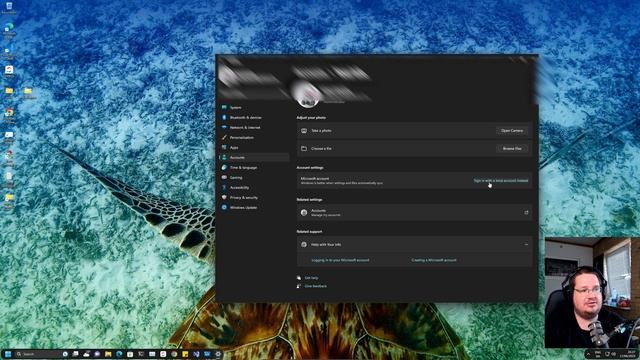
Task: Open the Microsoft Store taskbar icon
Action: point(130,354)
